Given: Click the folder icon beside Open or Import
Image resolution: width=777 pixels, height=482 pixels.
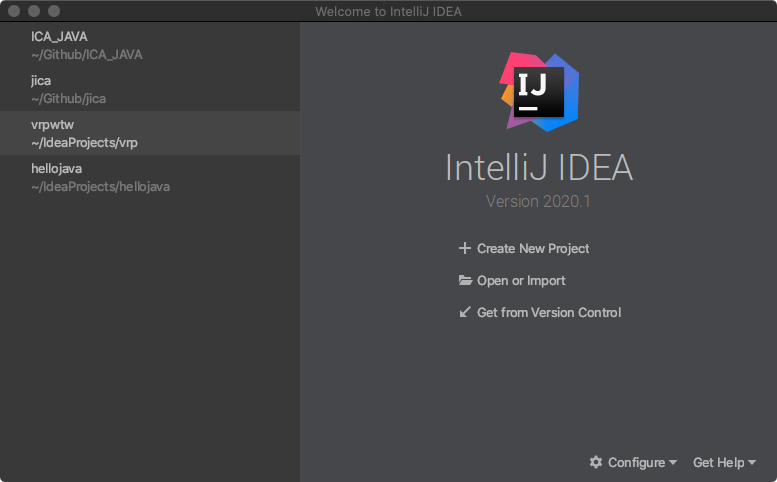Looking at the screenshot, I should coord(464,280).
